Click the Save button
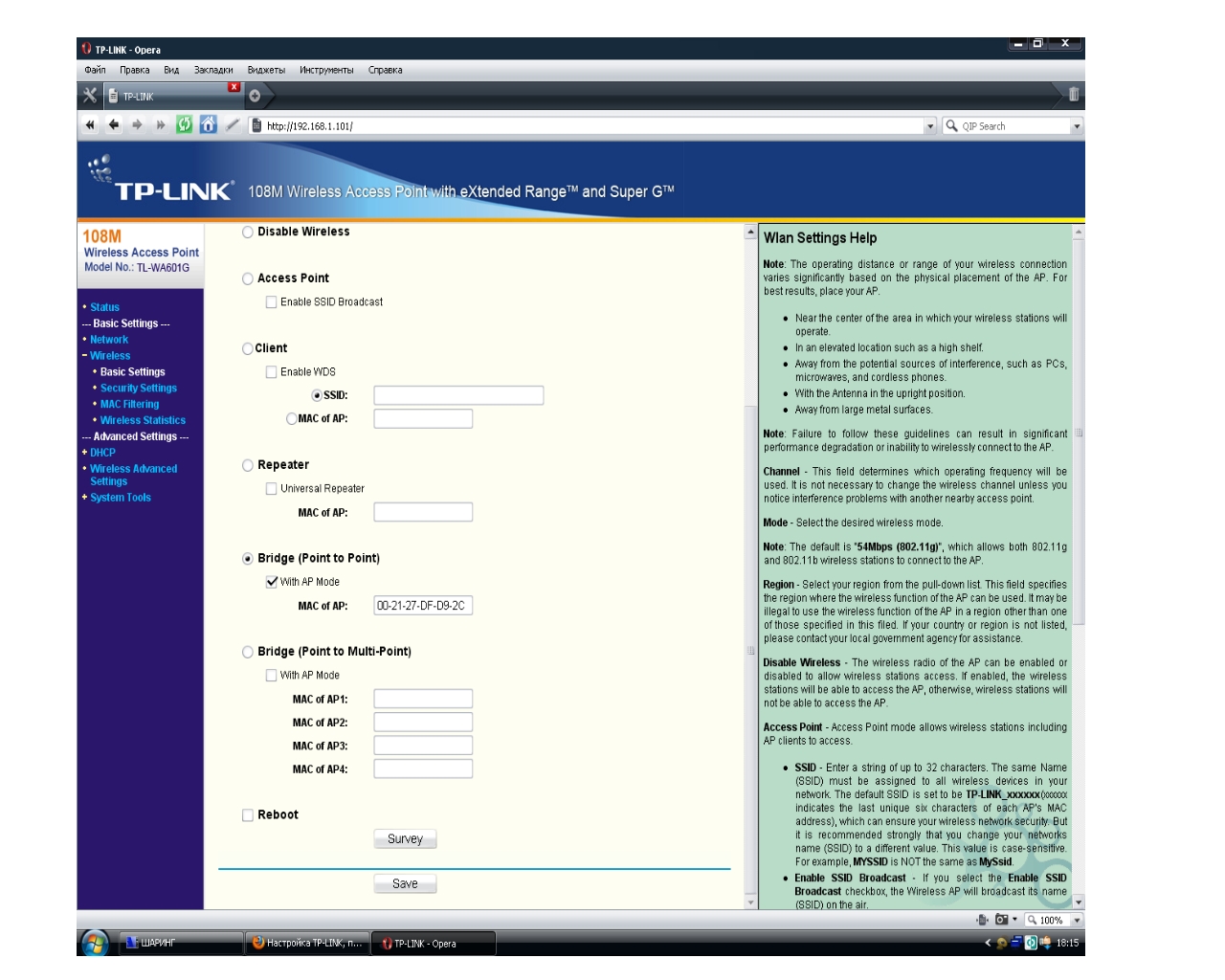The width and height of the screenshot is (1225, 980). click(x=405, y=884)
